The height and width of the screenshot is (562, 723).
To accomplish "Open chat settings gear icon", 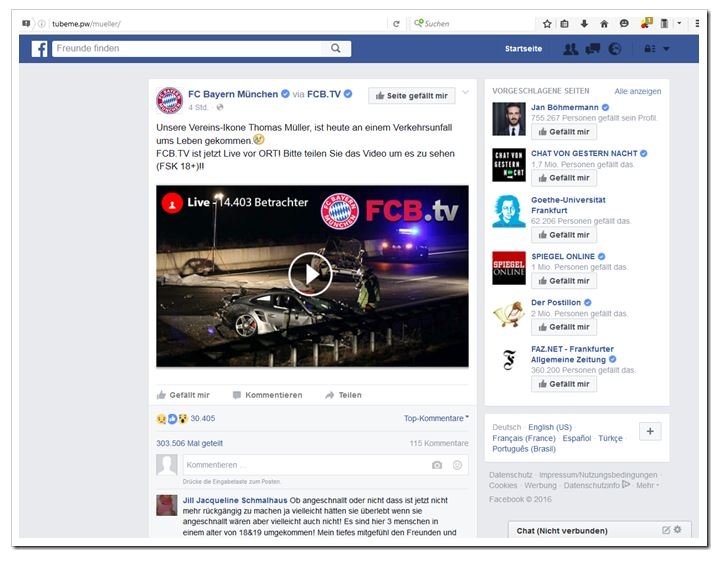I will click(x=677, y=530).
